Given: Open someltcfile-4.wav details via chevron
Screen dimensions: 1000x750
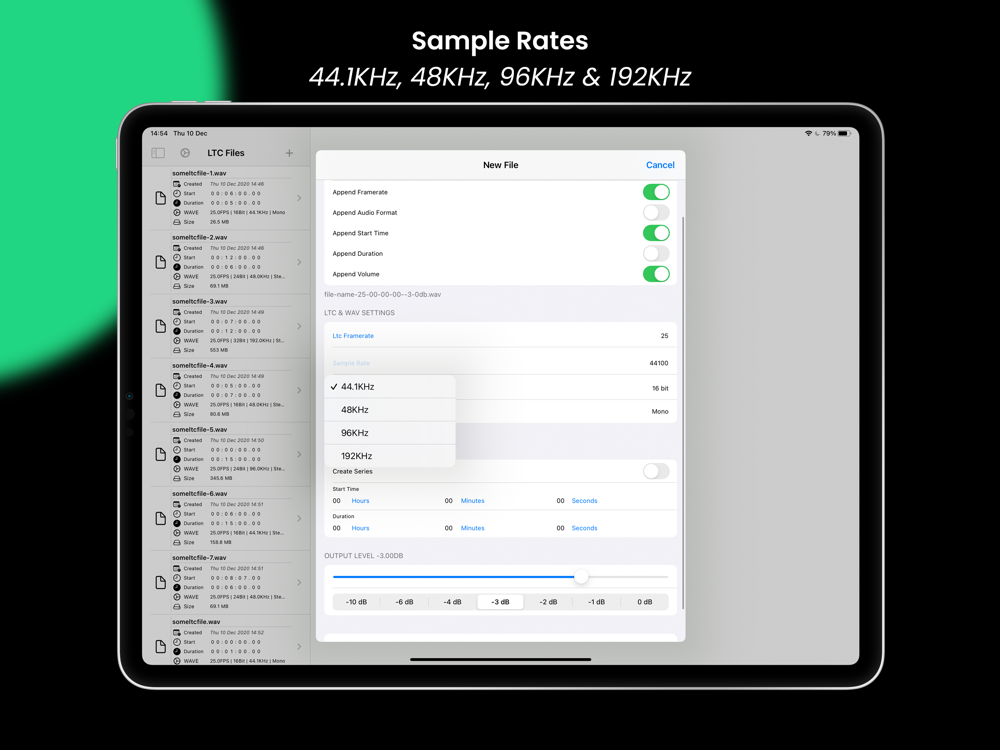Looking at the screenshot, I should coord(299,390).
